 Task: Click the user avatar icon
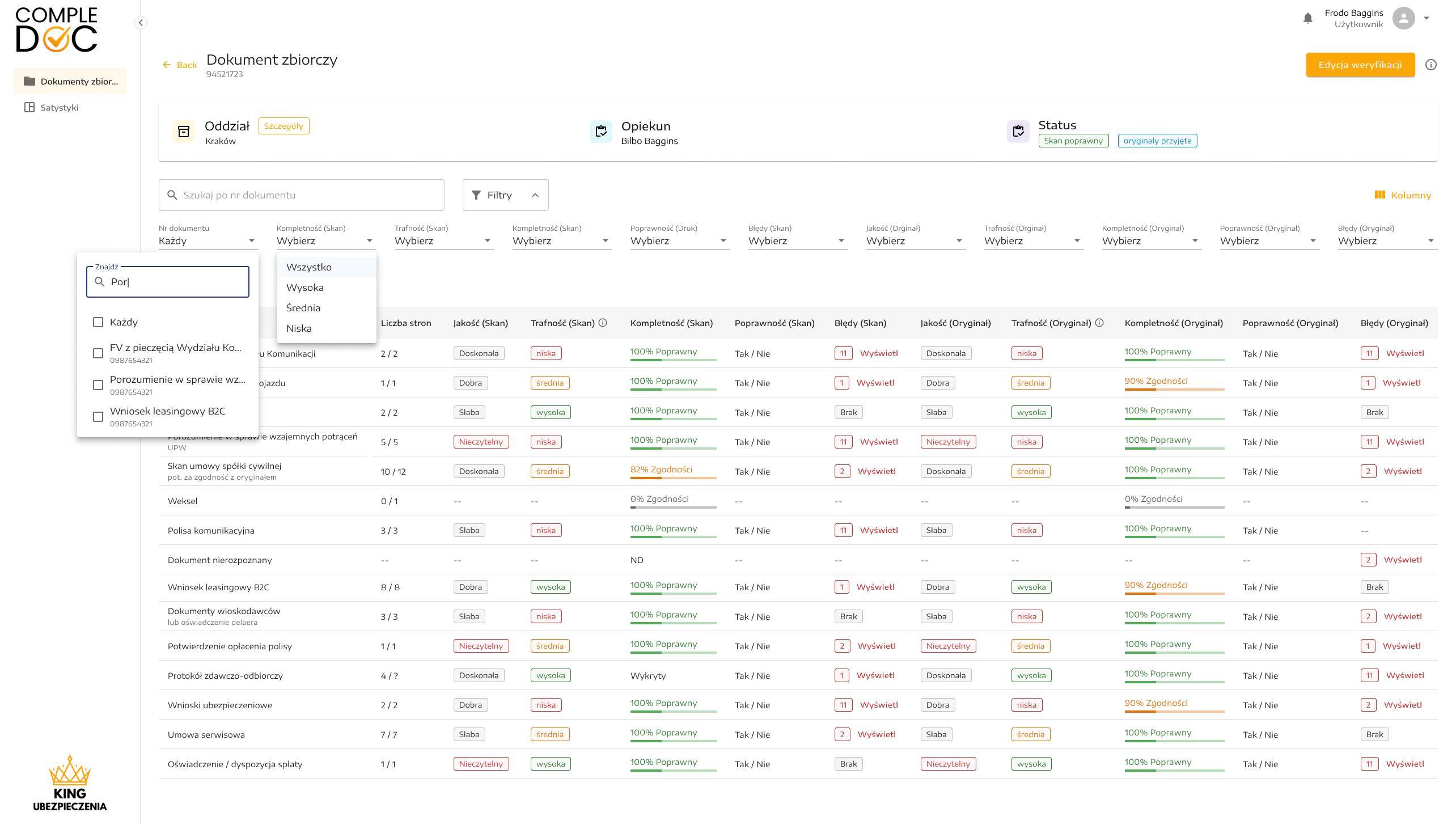click(1403, 18)
